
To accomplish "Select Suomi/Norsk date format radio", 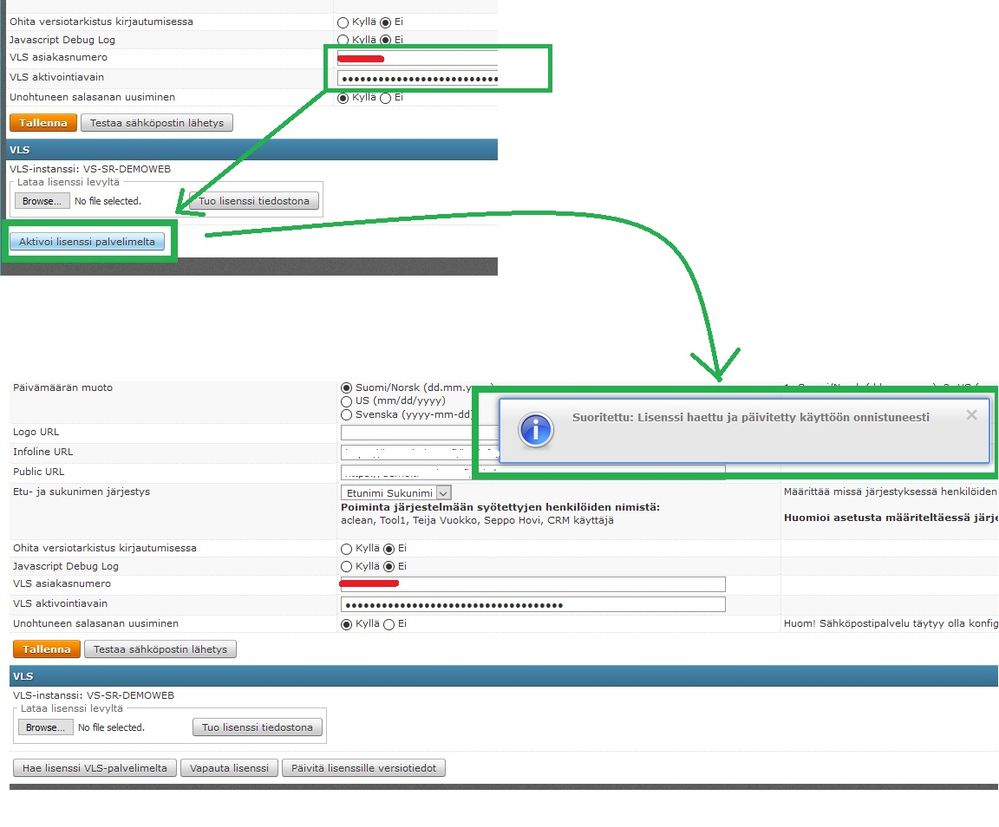I will (x=347, y=387).
